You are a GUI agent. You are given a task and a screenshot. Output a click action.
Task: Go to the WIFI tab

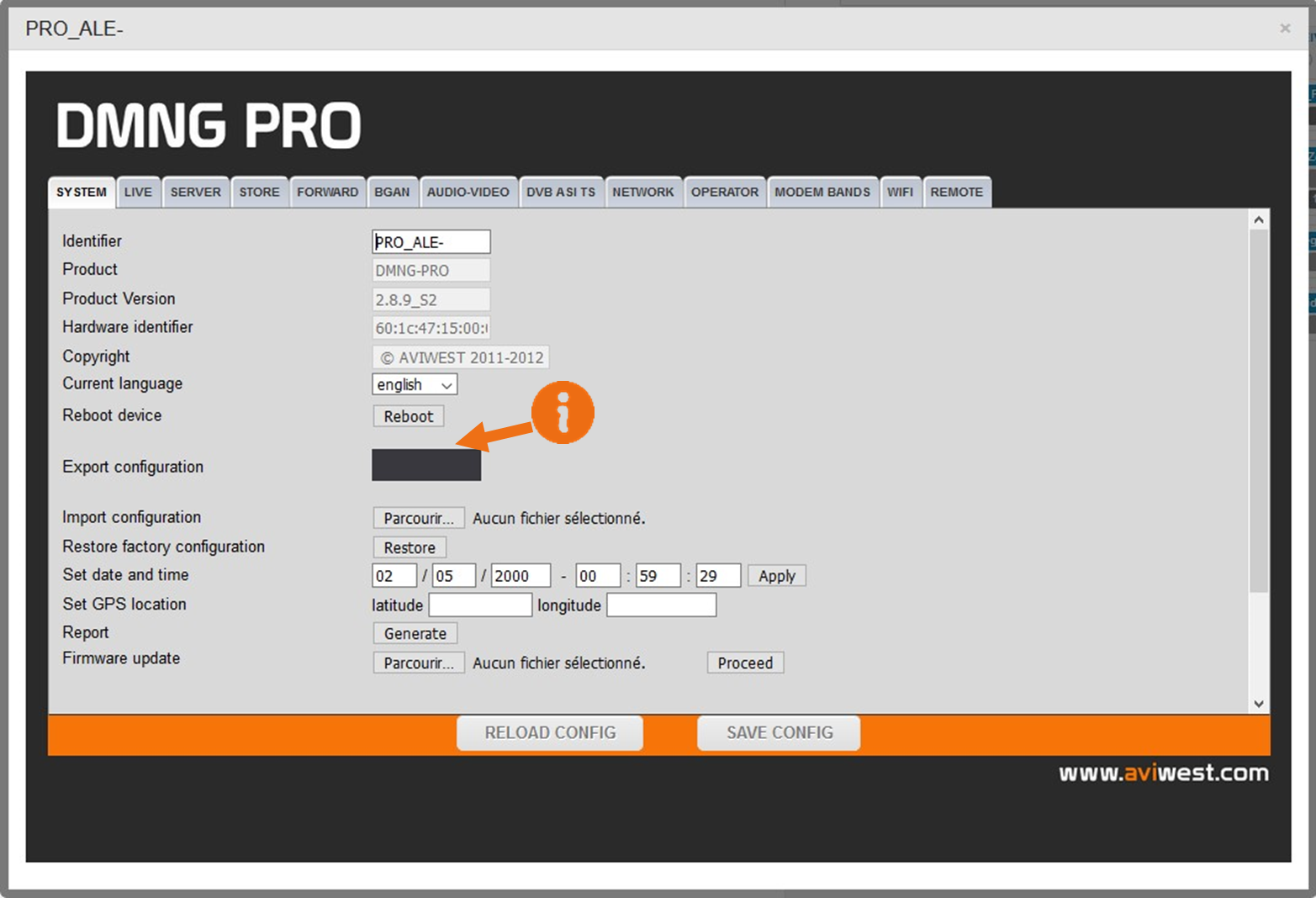pyautogui.click(x=899, y=192)
